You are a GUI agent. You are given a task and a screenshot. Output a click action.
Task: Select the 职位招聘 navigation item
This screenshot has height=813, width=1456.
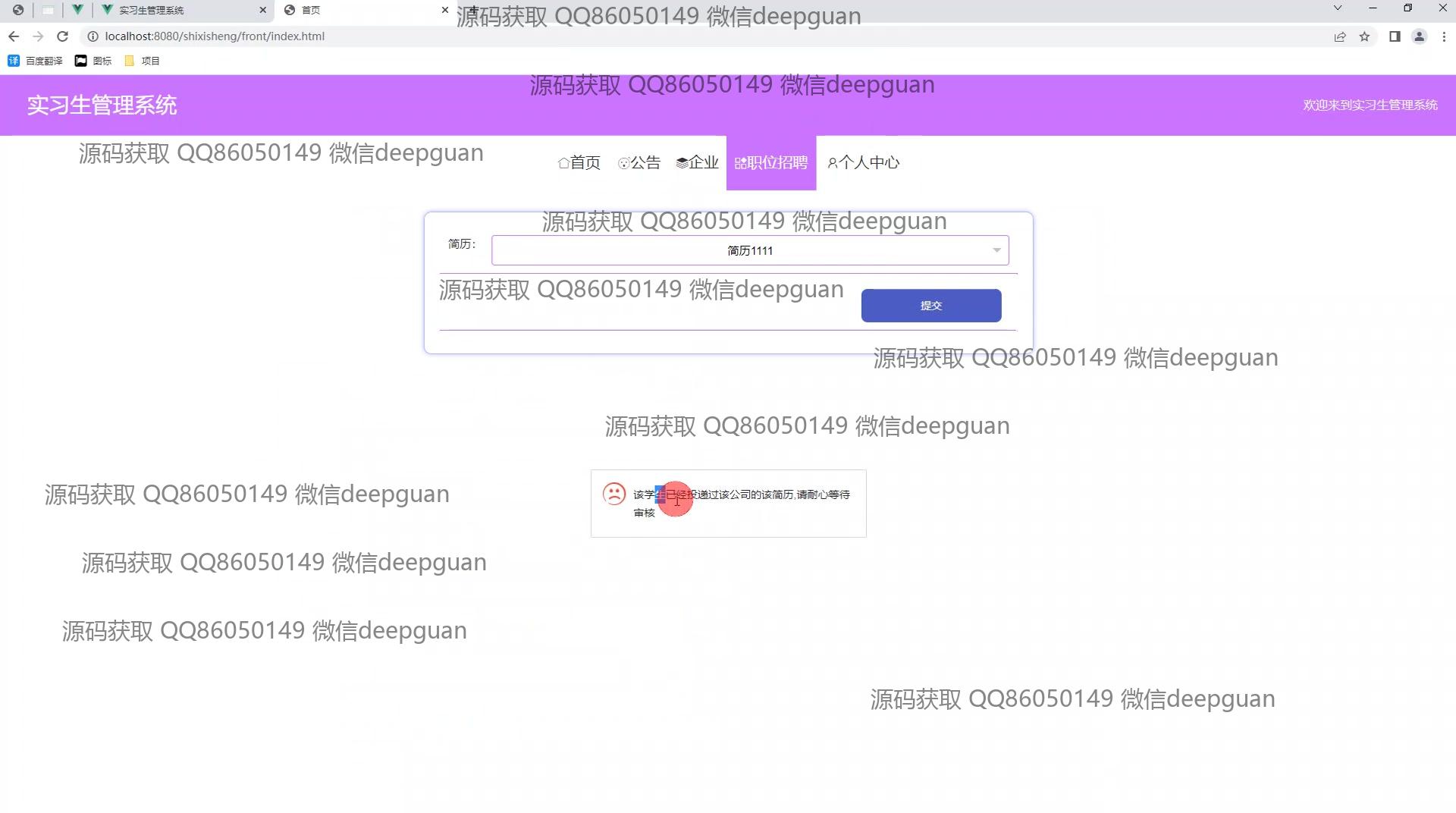[x=771, y=162]
